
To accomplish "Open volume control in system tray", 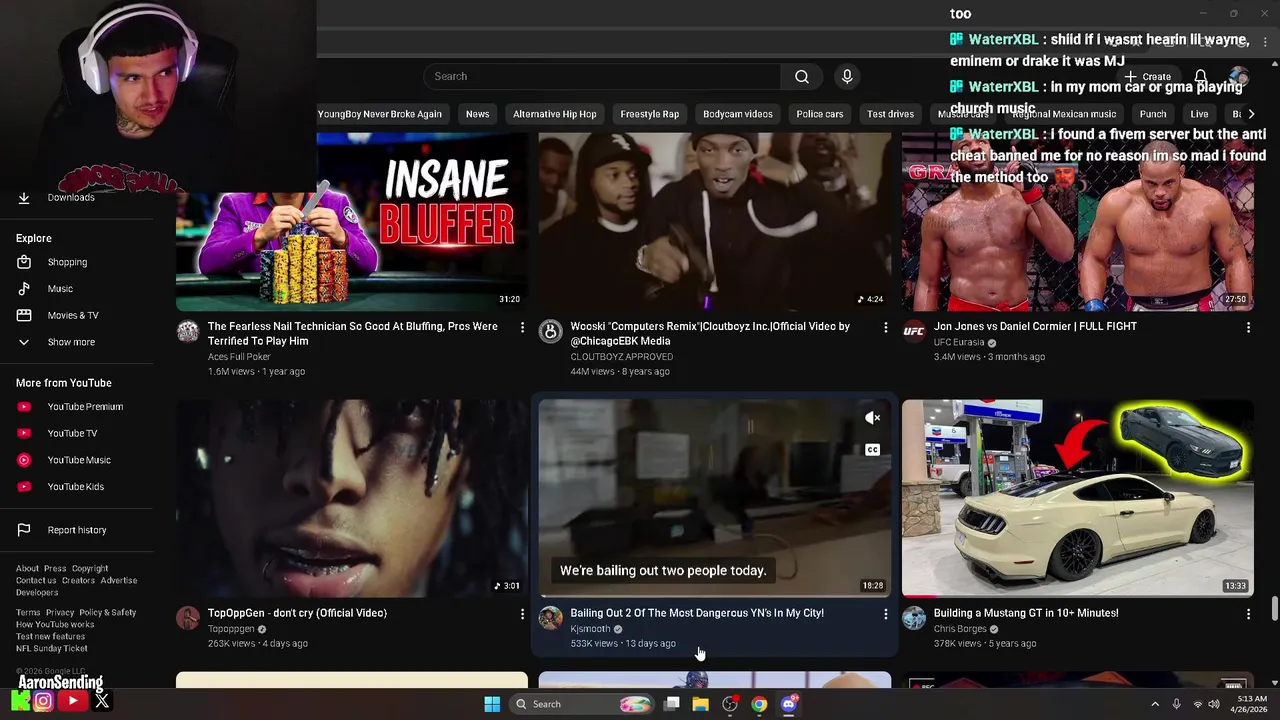I will pos(1214,704).
